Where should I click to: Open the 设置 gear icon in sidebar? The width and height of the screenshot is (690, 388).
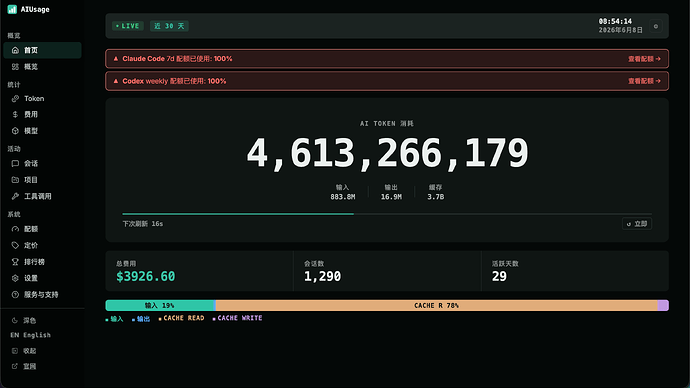pyautogui.click(x=15, y=278)
